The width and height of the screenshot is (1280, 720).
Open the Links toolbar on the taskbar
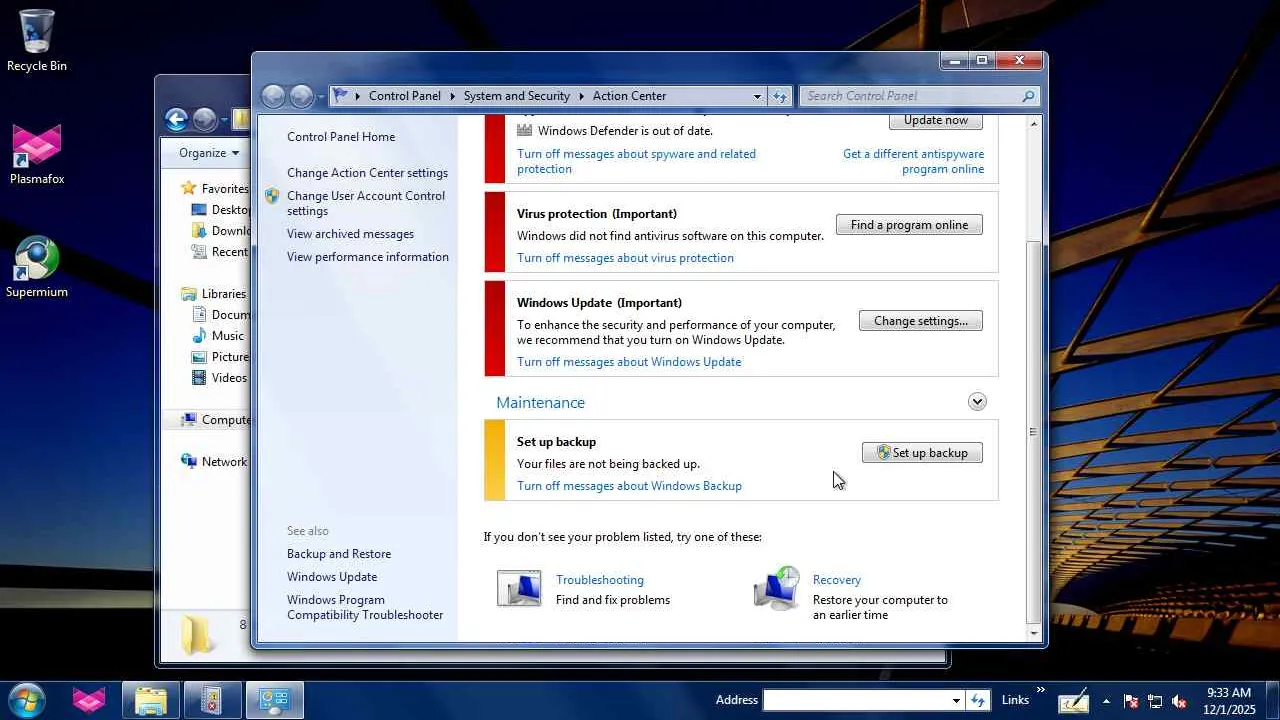click(1015, 700)
